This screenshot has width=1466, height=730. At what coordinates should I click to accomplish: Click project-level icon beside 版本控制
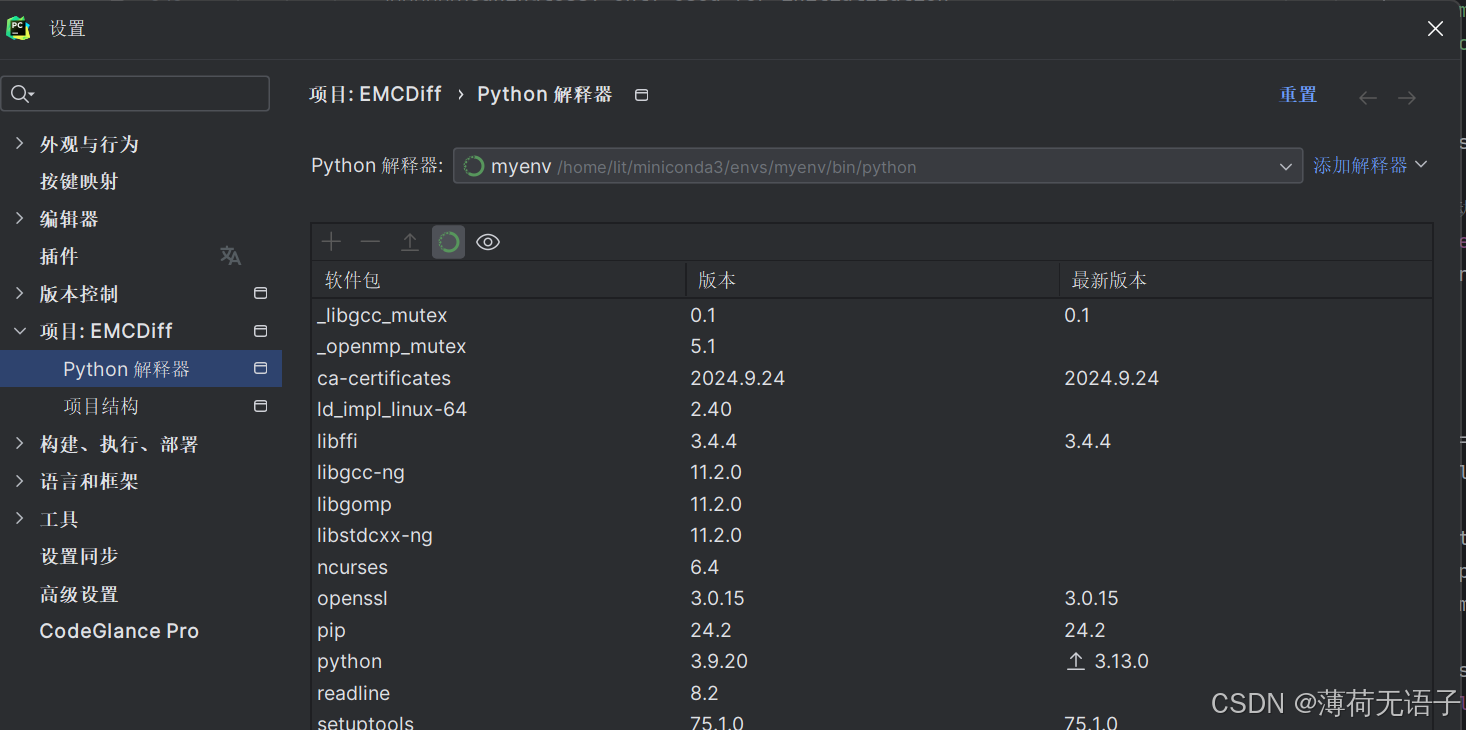261,293
